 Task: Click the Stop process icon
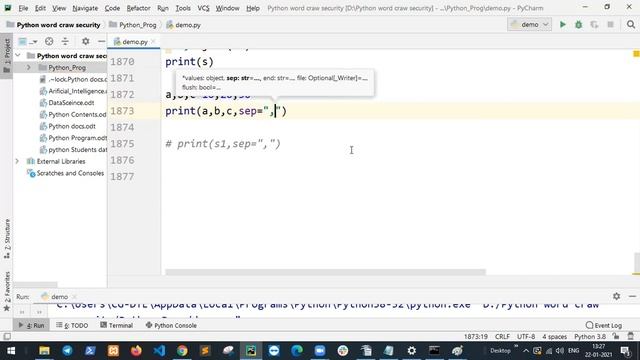tap(611, 24)
